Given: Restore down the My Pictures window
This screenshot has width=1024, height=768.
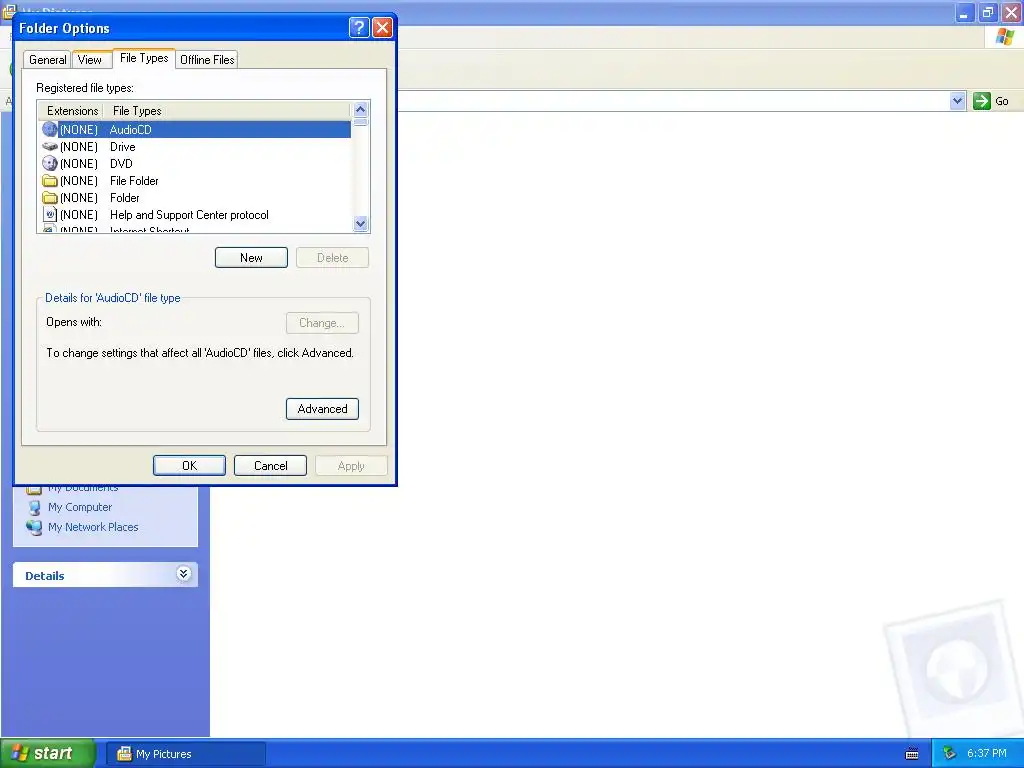Looking at the screenshot, I should pyautogui.click(x=988, y=12).
